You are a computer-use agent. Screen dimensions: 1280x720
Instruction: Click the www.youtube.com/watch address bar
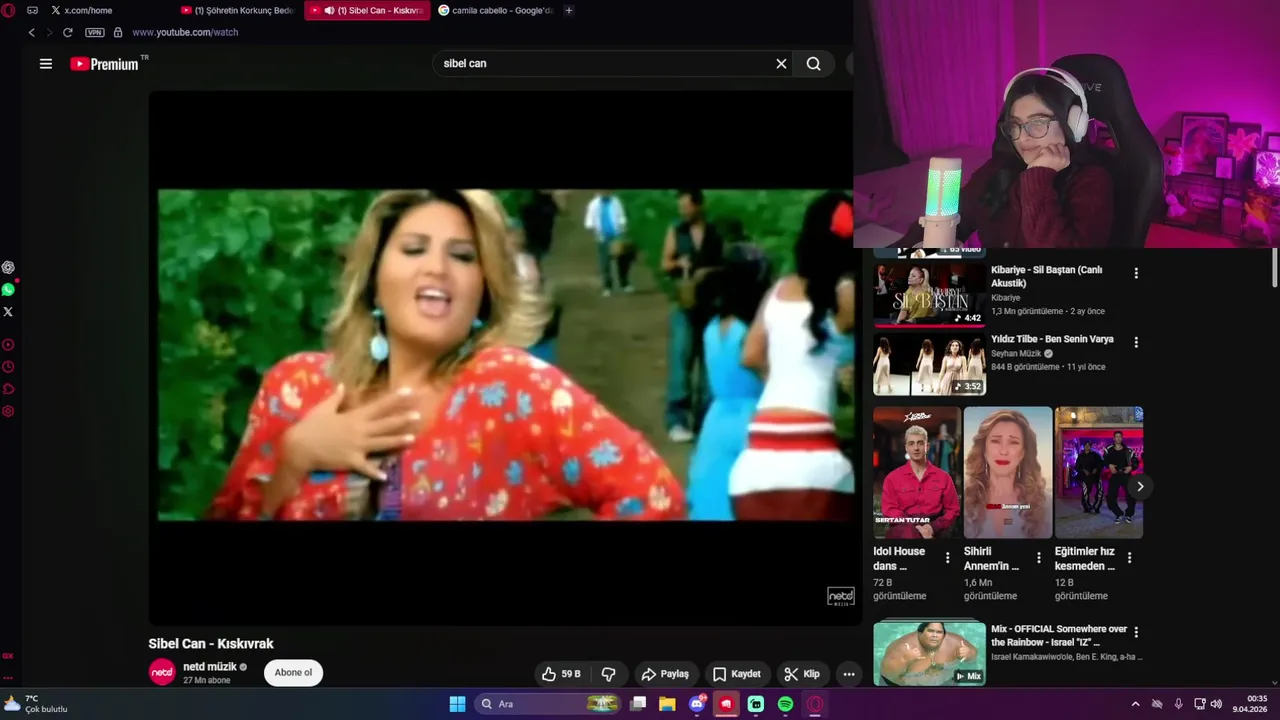coord(185,32)
